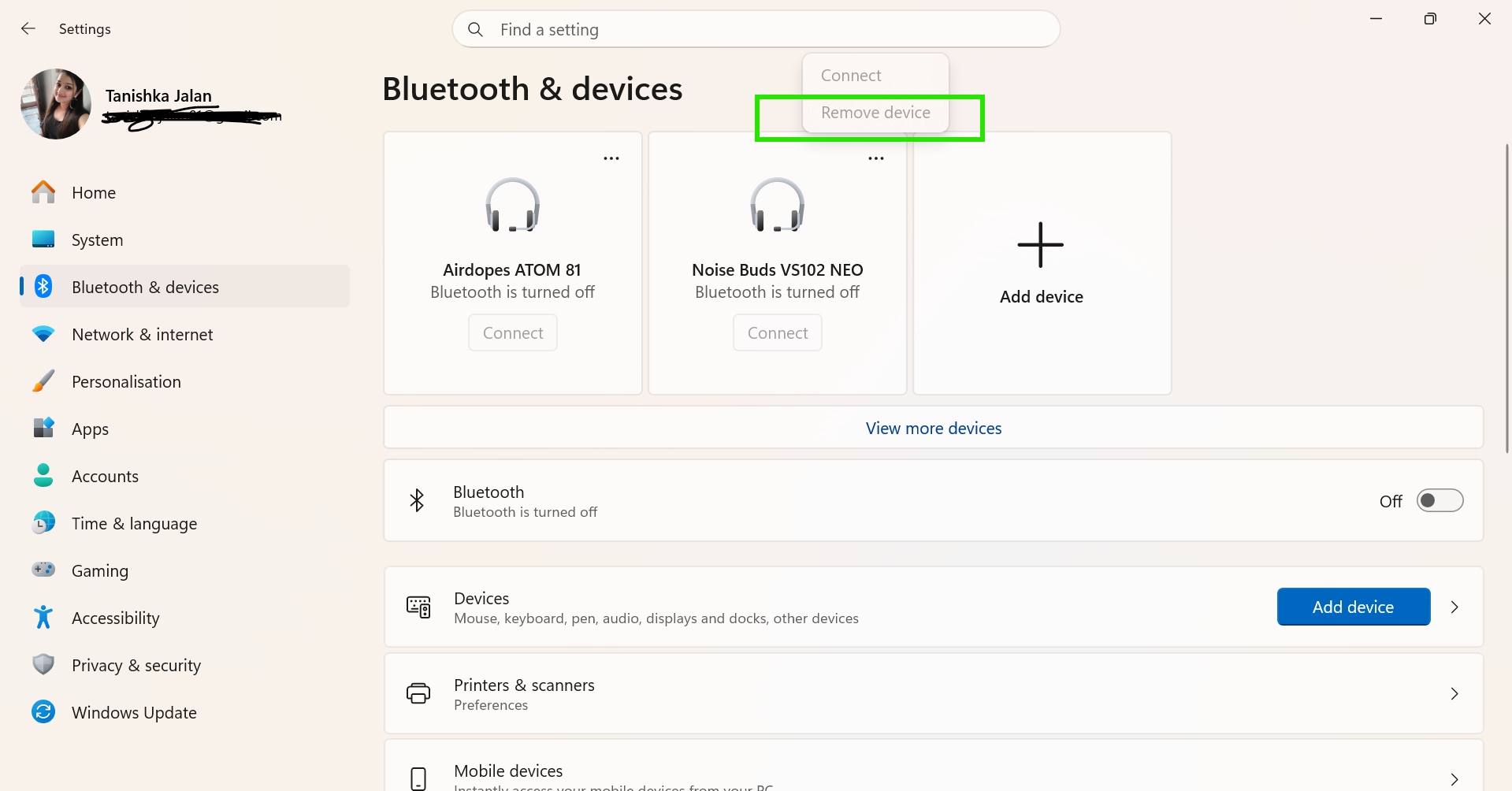The height and width of the screenshot is (791, 1512).
Task: Open Personalisation settings
Action: pyautogui.click(x=185, y=381)
